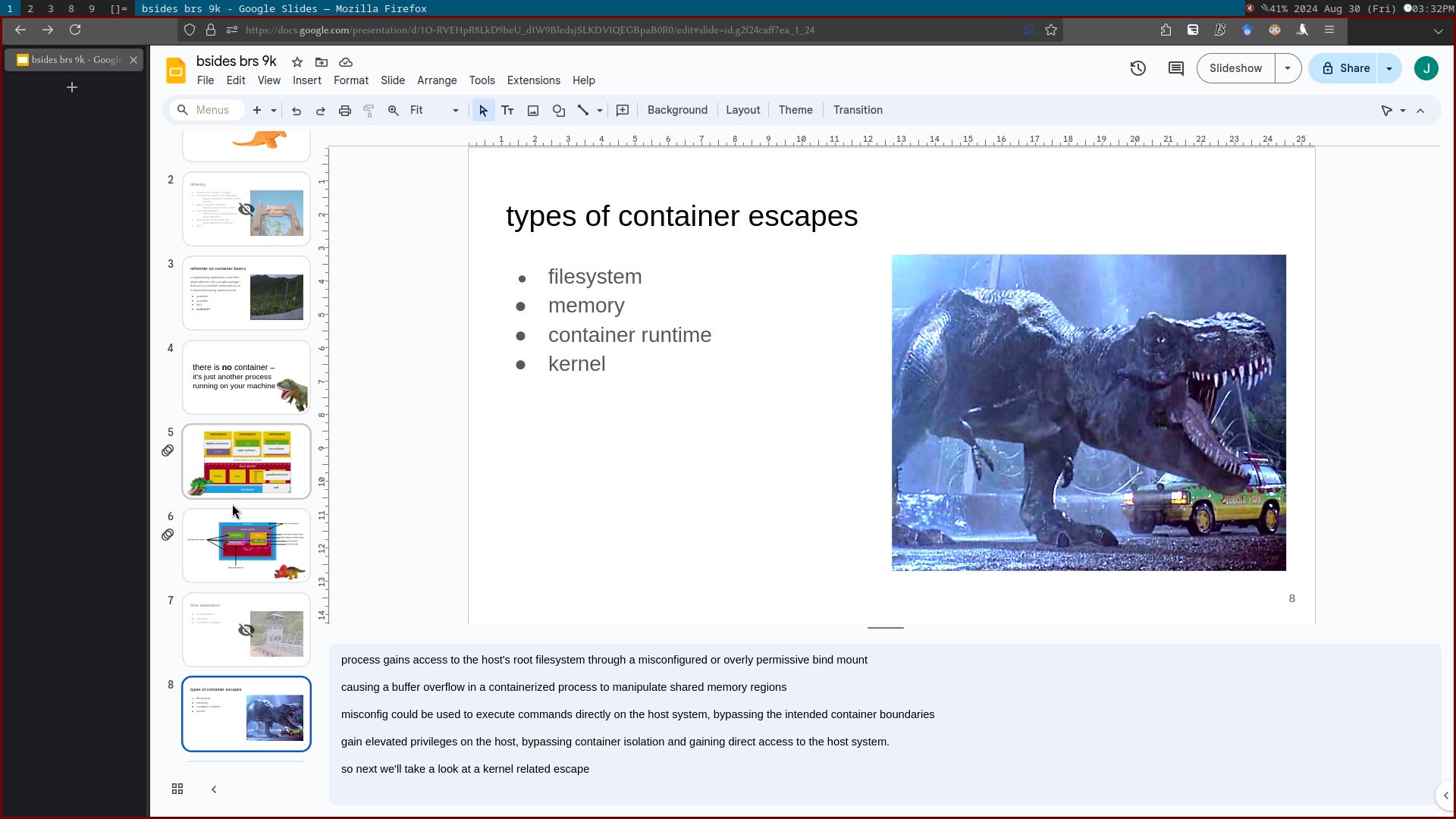Star the bsides brs 9k presentation
1456x819 pixels.
297,62
